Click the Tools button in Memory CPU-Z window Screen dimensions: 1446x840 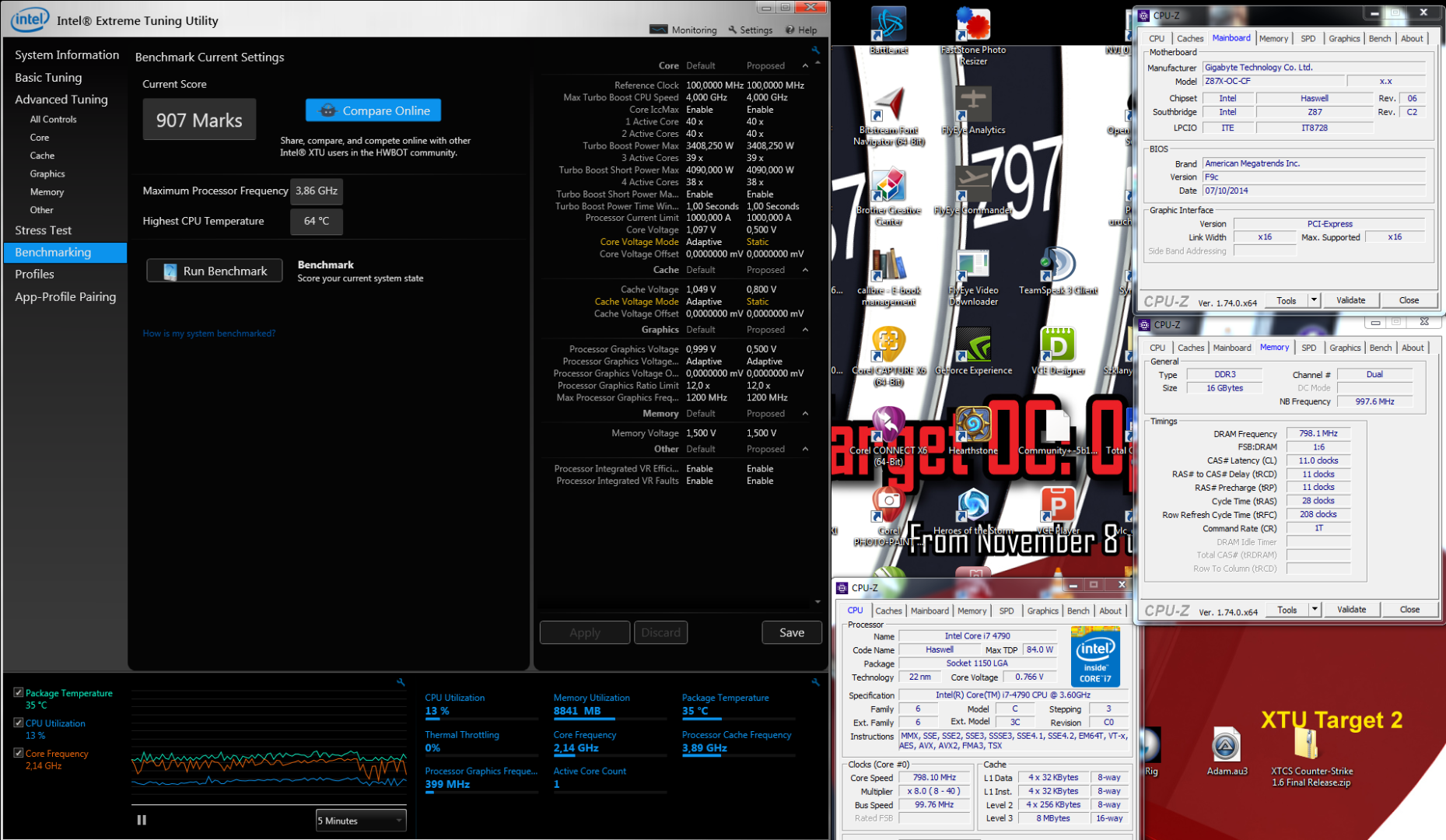pos(1287,610)
